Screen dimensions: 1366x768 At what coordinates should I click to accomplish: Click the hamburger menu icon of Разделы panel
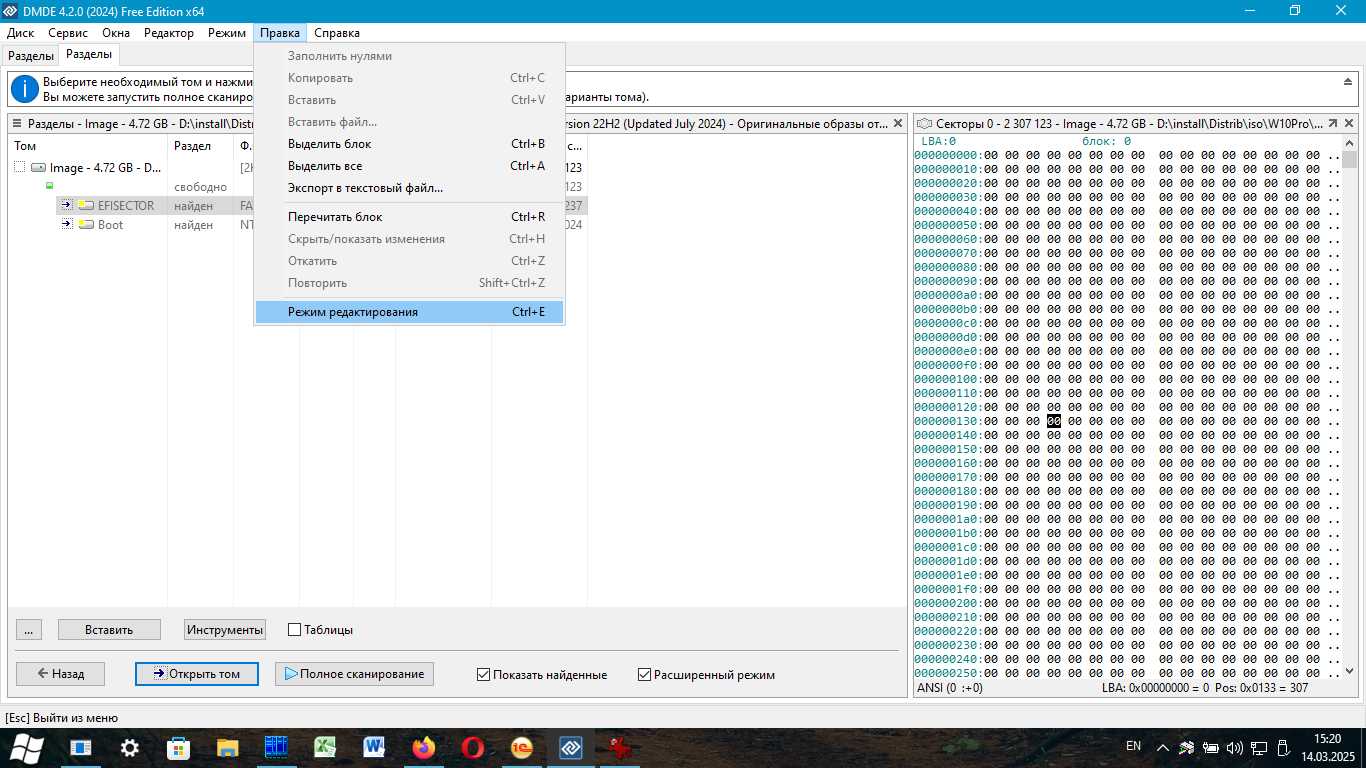17,124
